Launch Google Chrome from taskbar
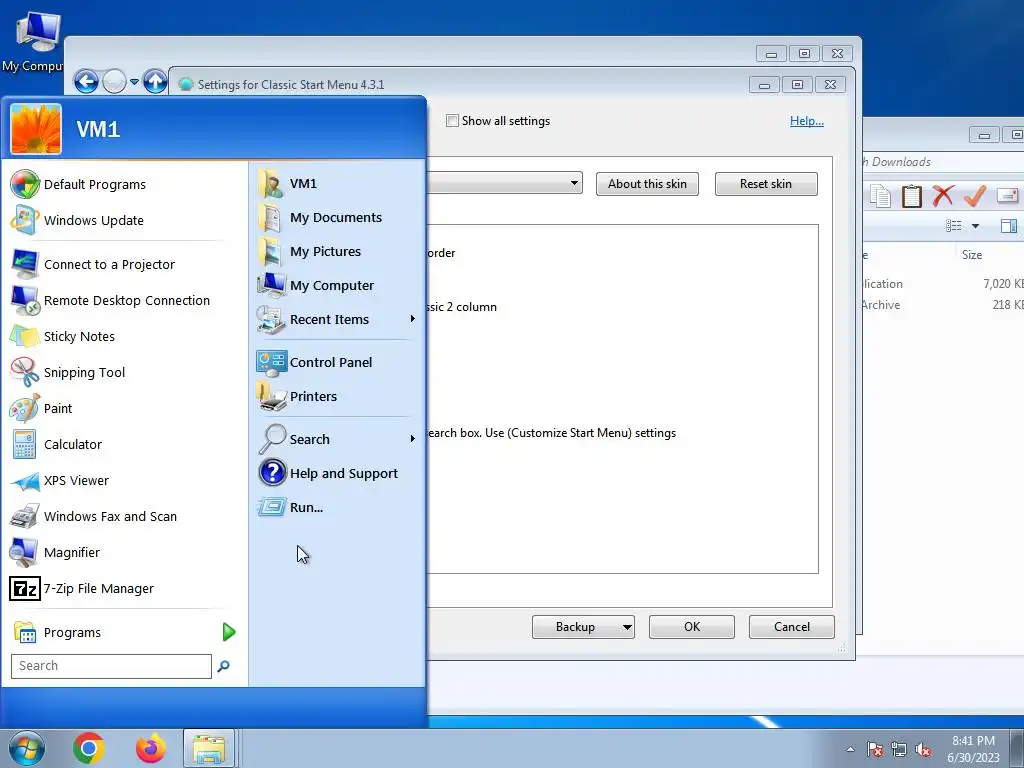This screenshot has width=1024, height=768. (89, 748)
